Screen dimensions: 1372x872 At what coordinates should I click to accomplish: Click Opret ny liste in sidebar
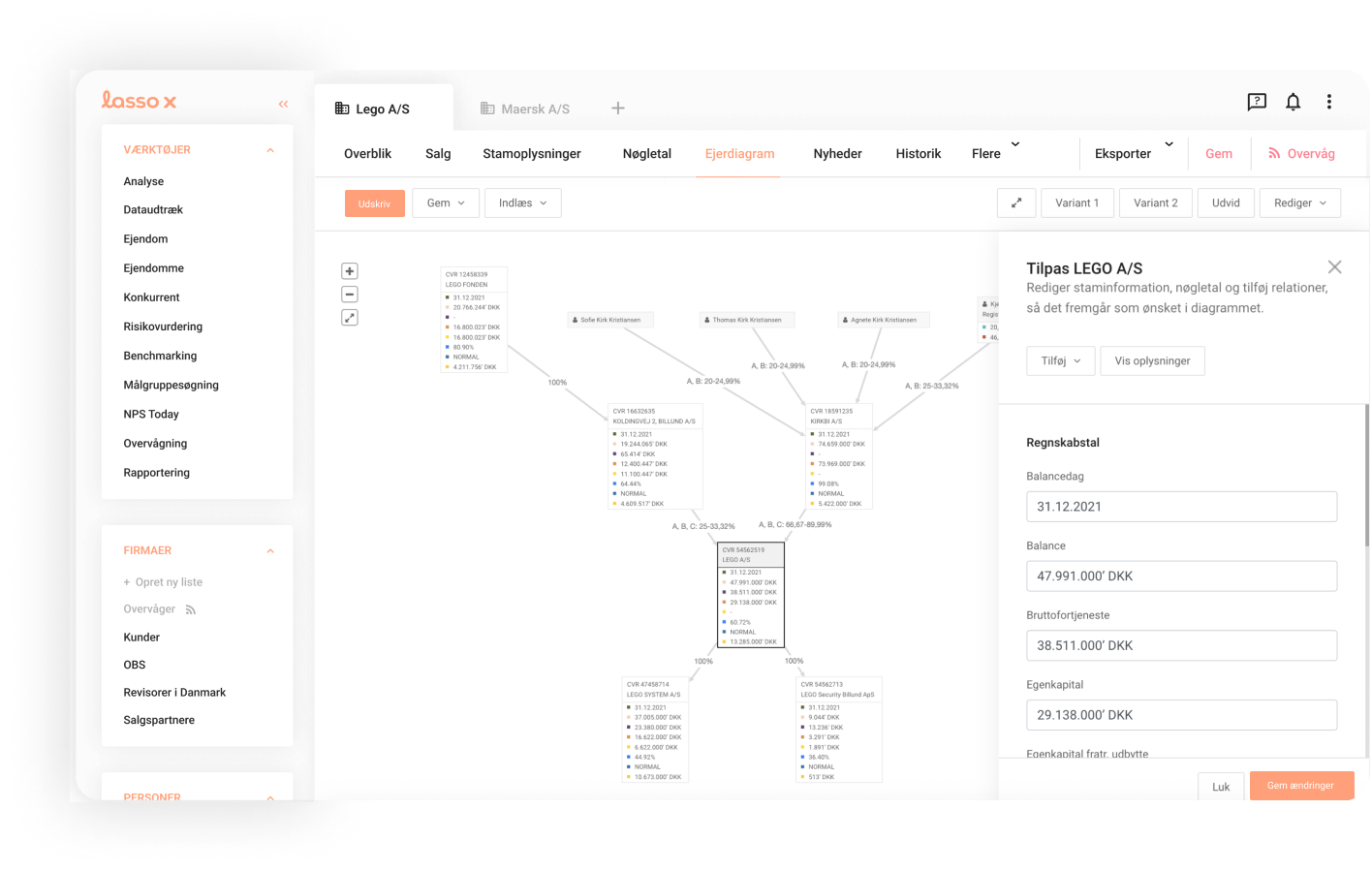[163, 582]
